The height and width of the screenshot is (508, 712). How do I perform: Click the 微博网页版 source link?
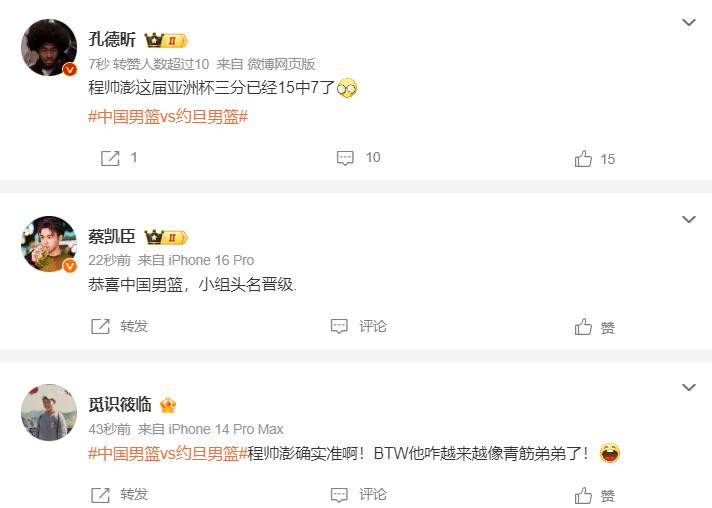(x=281, y=64)
